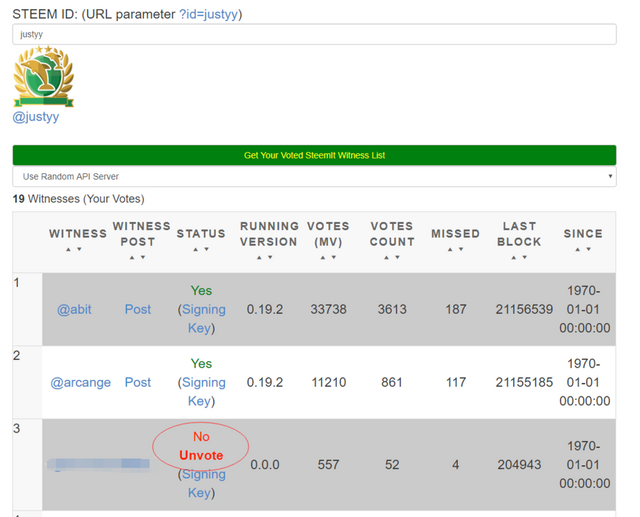
Task: Click the Votes Count column header
Action: tap(392, 234)
